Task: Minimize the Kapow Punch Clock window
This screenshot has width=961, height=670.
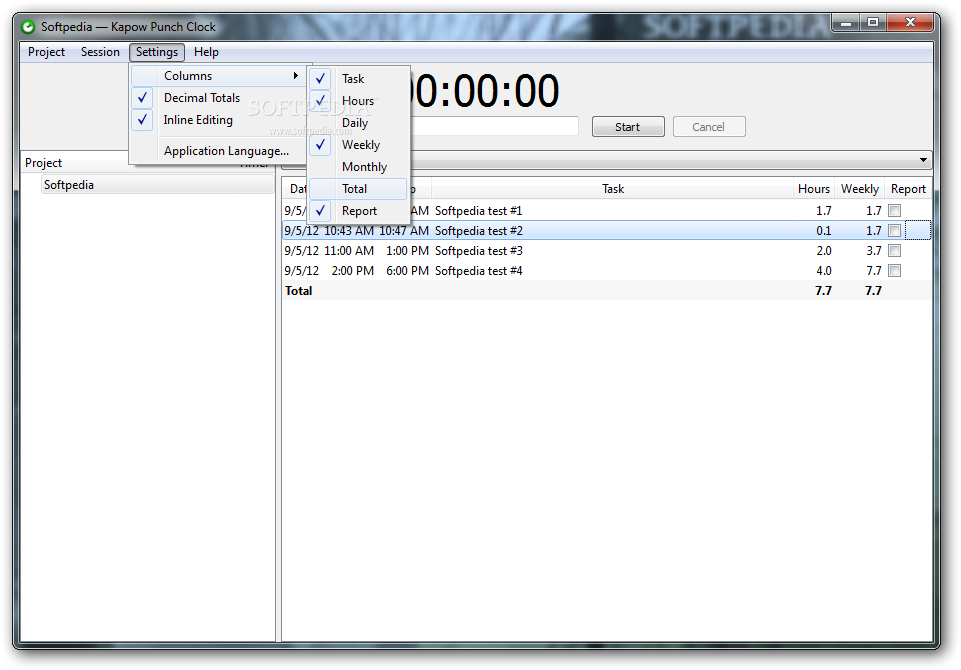Action: click(846, 23)
